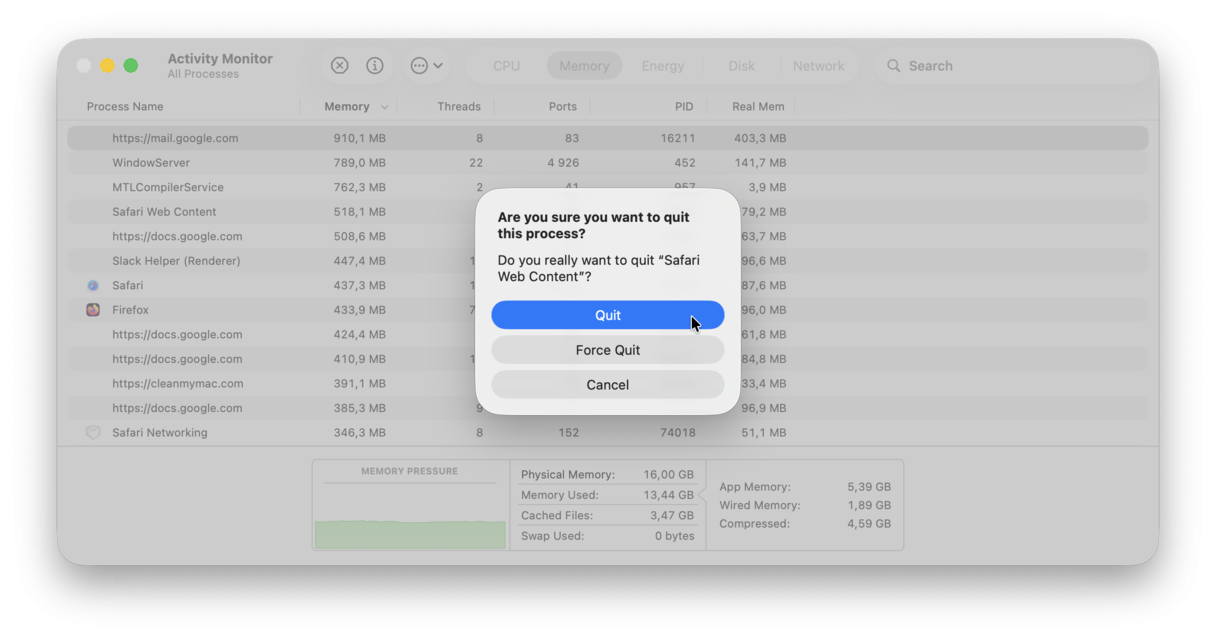The width and height of the screenshot is (1216, 641).
Task: Click the sort chevron on the Memory column
Action: point(383,106)
